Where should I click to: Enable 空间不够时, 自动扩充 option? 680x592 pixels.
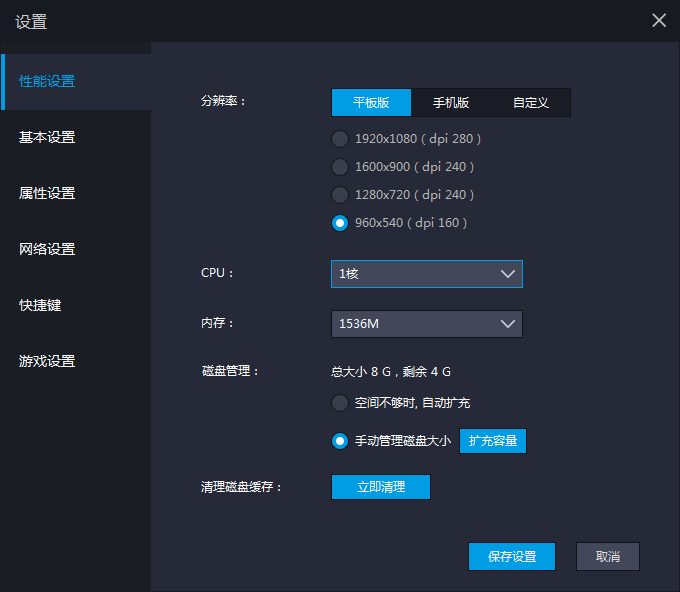pyautogui.click(x=340, y=403)
